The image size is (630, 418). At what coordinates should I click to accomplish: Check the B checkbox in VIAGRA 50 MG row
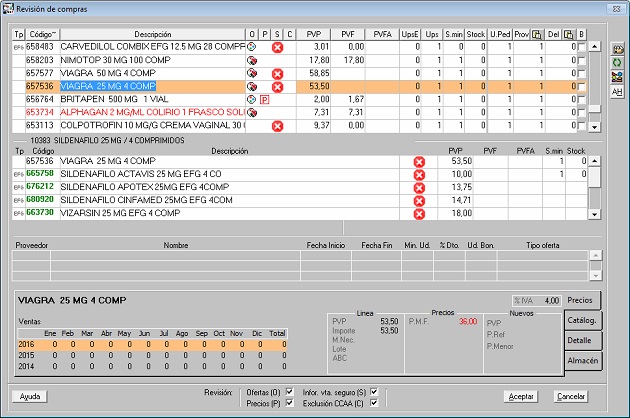581,74
